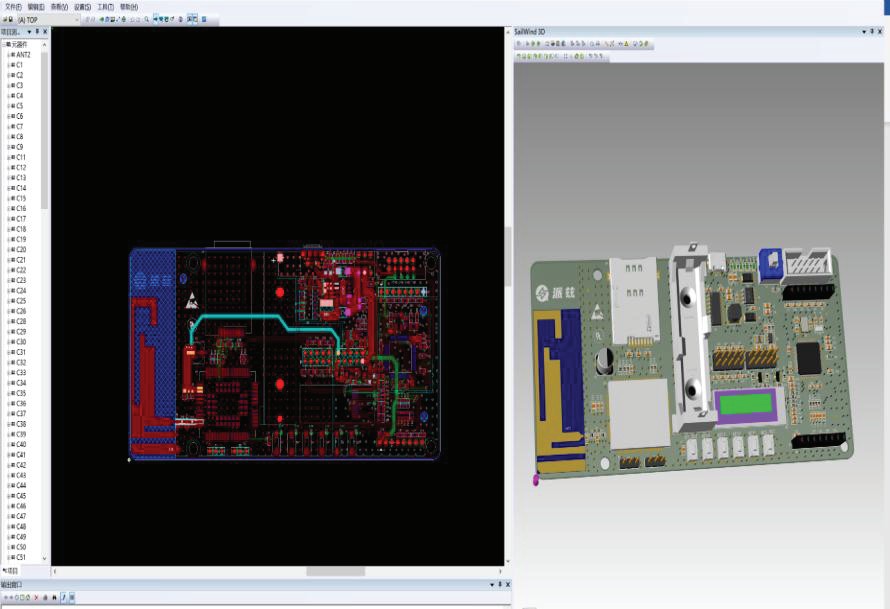Expand the ANT2 component tree node
890x609 pixels.
click(7, 55)
